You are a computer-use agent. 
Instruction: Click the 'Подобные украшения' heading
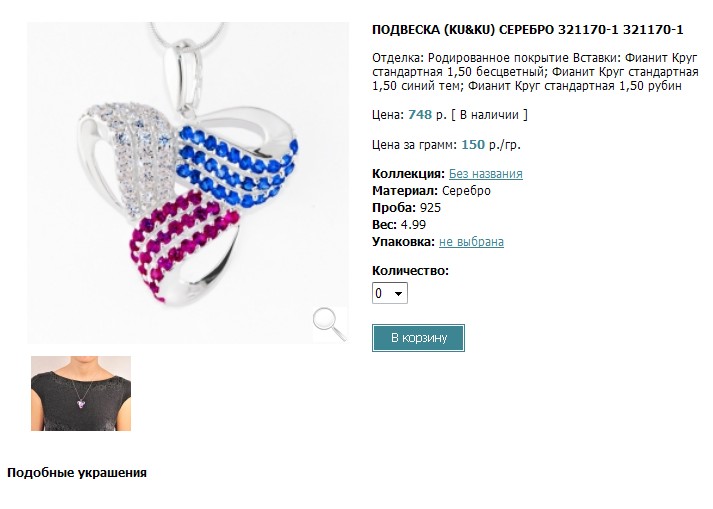[77, 473]
